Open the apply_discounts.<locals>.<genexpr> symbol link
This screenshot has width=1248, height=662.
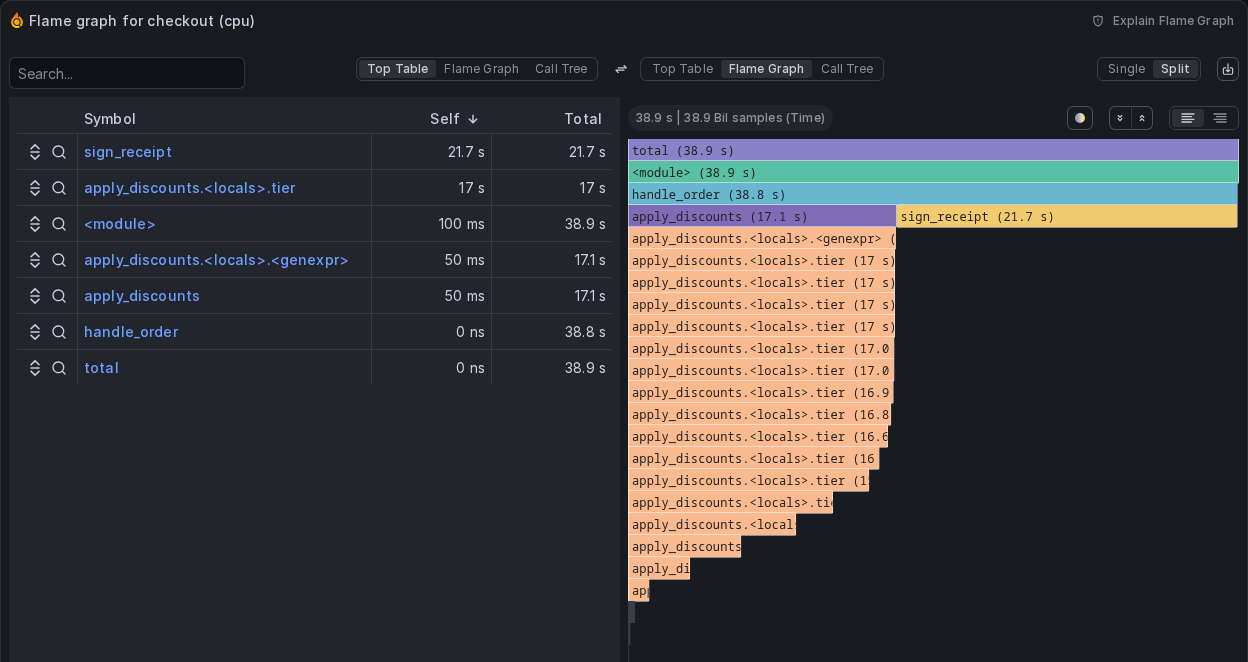216,260
